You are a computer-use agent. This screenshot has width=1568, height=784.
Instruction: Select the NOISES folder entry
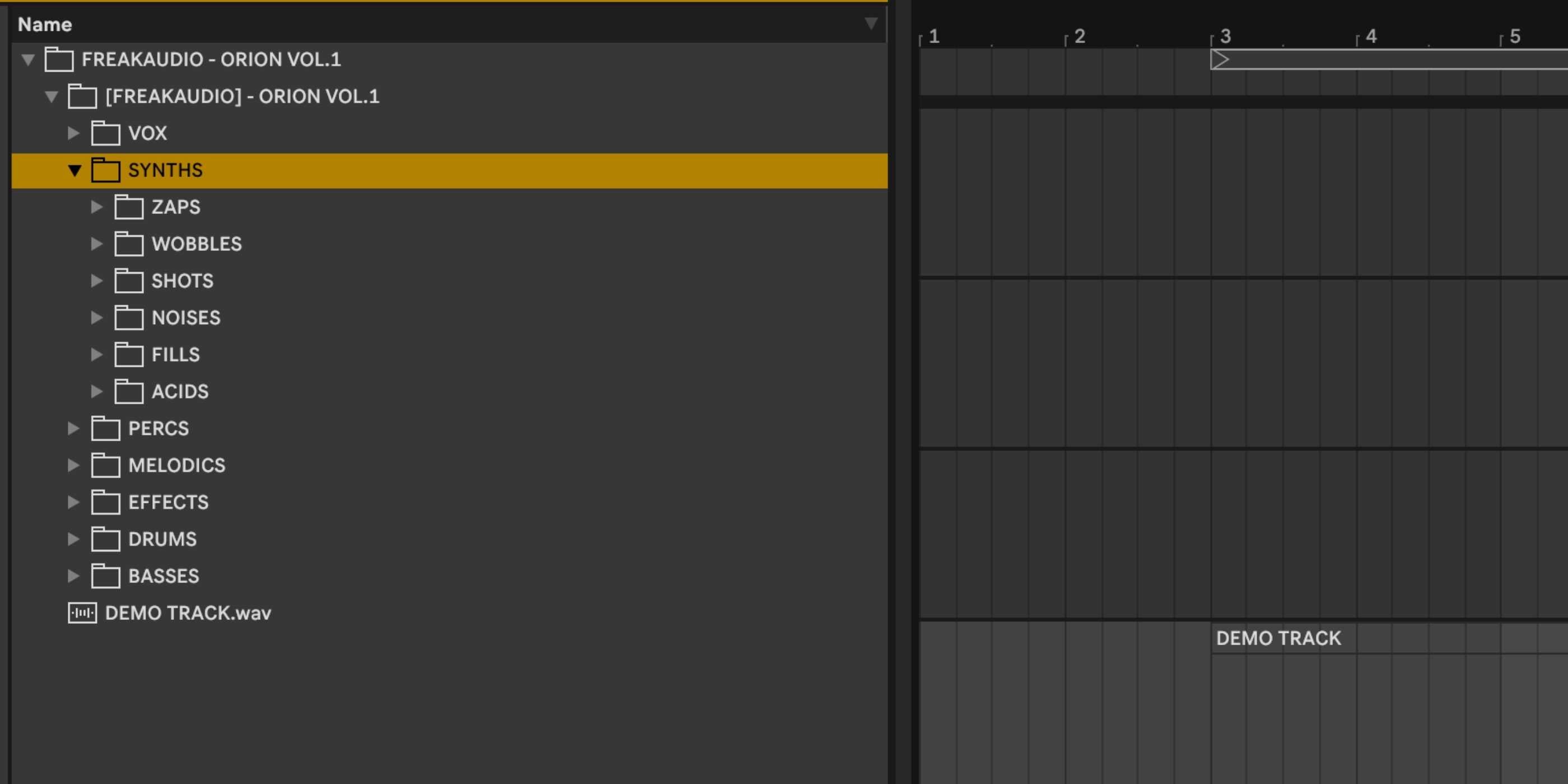click(x=186, y=318)
